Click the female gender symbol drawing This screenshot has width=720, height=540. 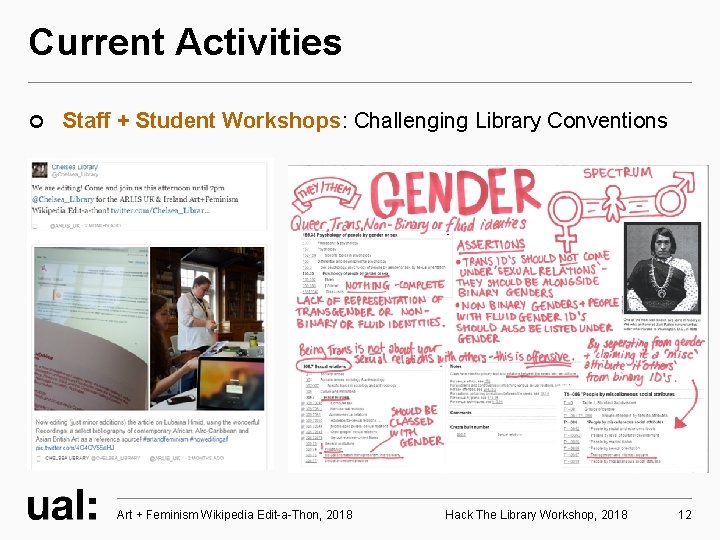coord(566,220)
